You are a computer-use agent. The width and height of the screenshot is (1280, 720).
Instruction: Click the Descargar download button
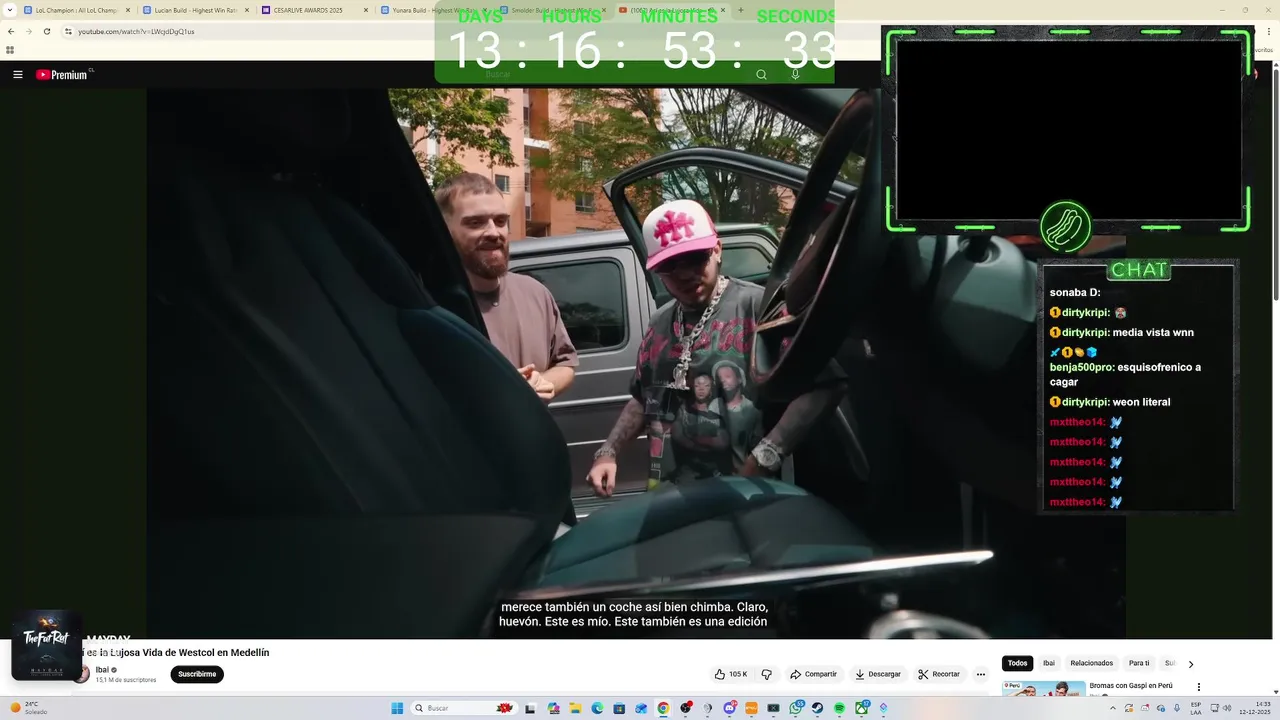click(877, 674)
